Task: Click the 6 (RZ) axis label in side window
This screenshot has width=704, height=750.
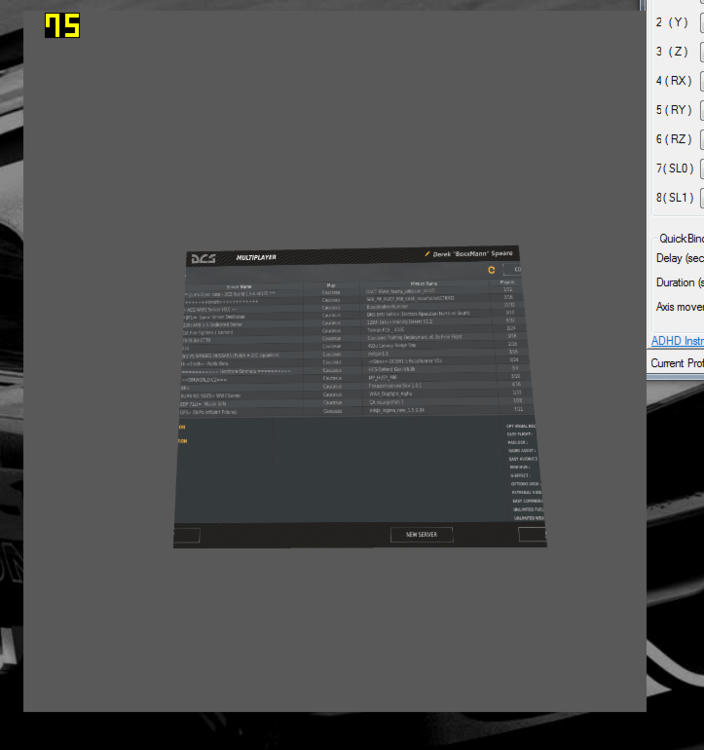Action: (673, 139)
